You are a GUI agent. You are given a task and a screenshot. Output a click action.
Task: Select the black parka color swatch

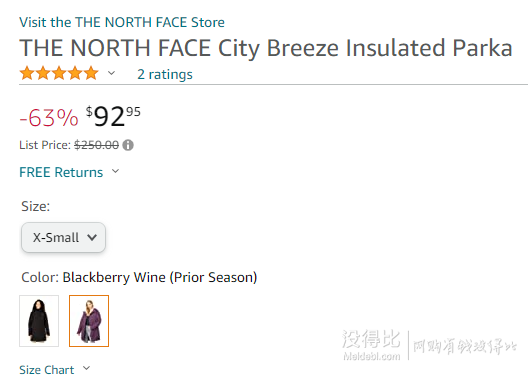[39, 321]
